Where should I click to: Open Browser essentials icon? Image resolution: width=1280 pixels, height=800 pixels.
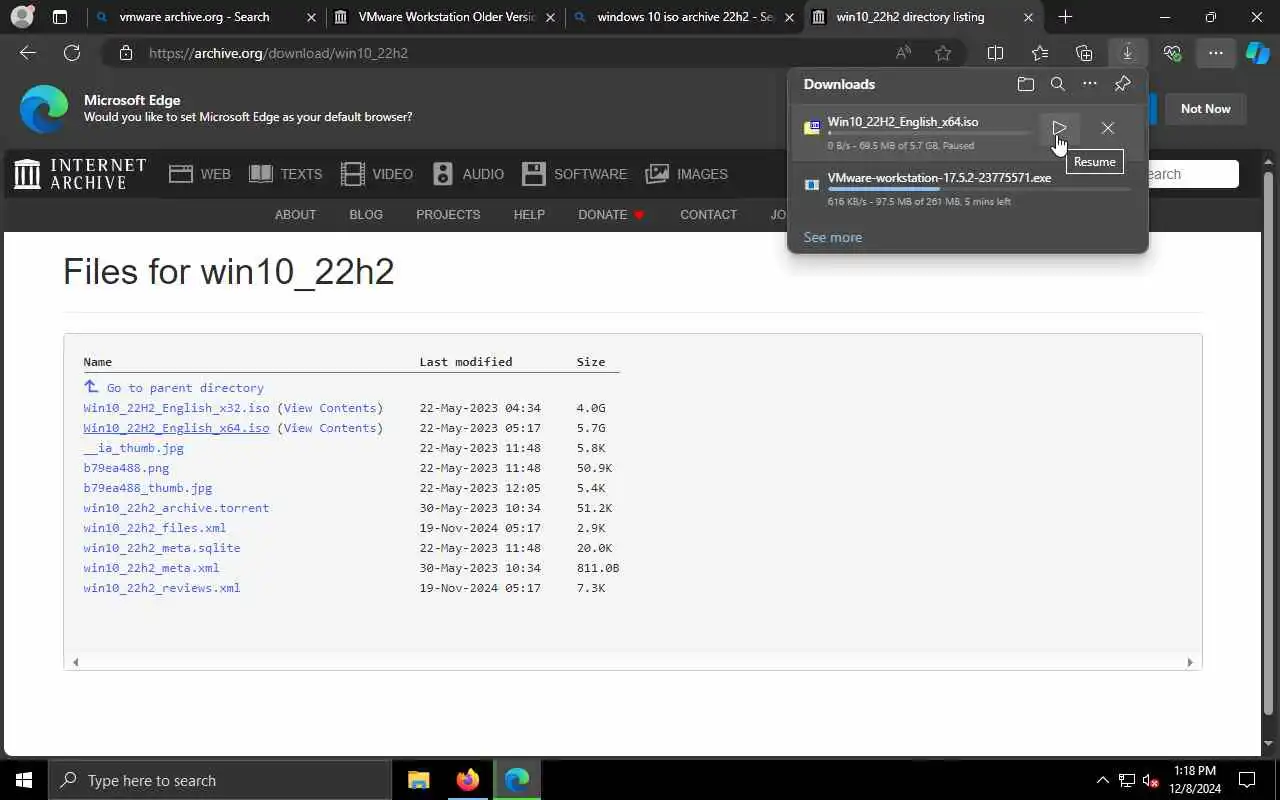tap(1172, 53)
